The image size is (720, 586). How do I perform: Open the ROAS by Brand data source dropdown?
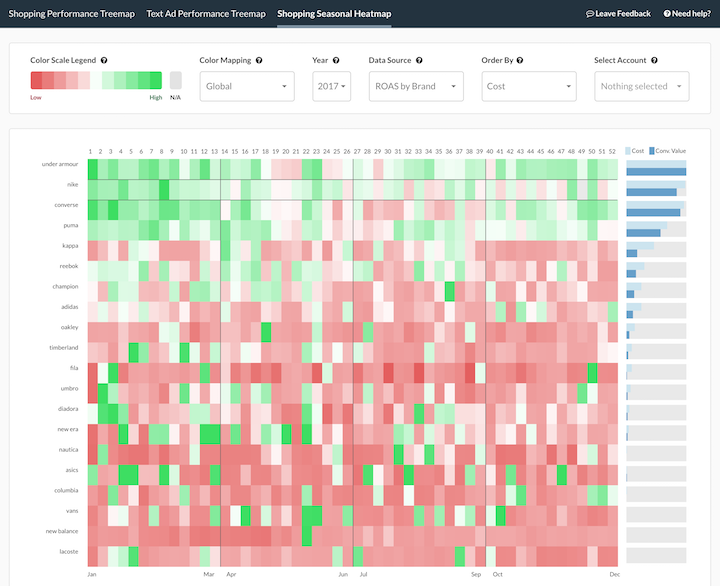[416, 86]
